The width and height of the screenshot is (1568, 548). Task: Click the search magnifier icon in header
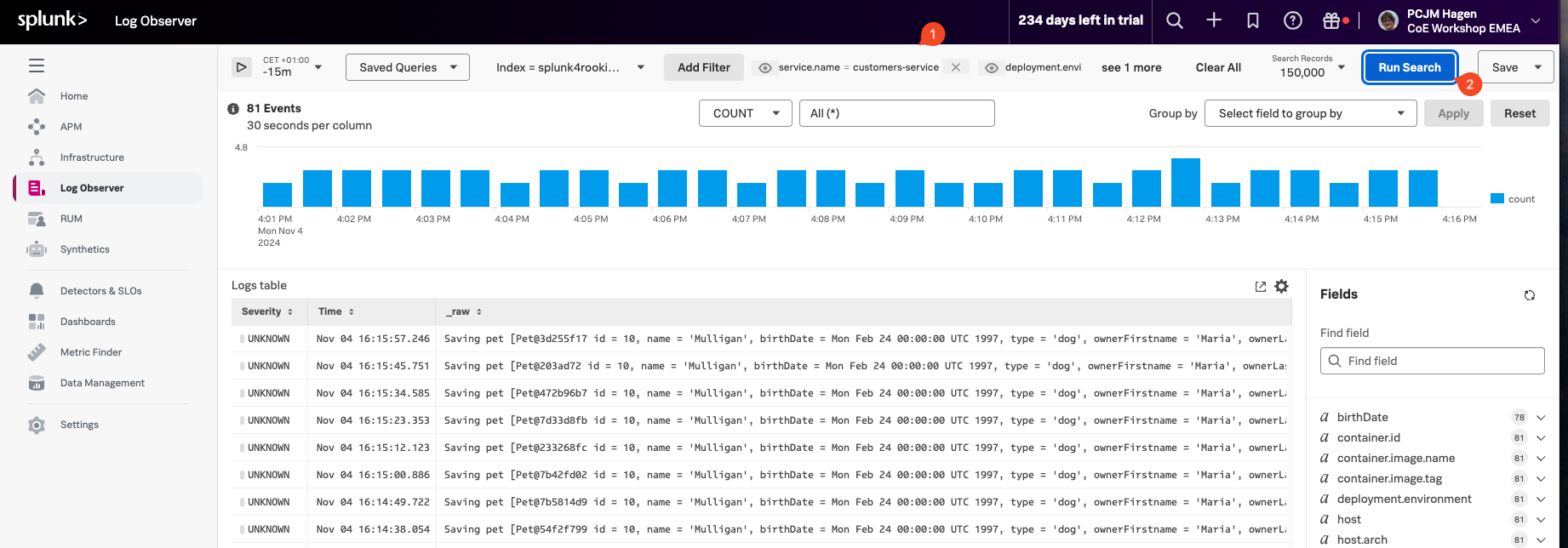coord(1175,21)
